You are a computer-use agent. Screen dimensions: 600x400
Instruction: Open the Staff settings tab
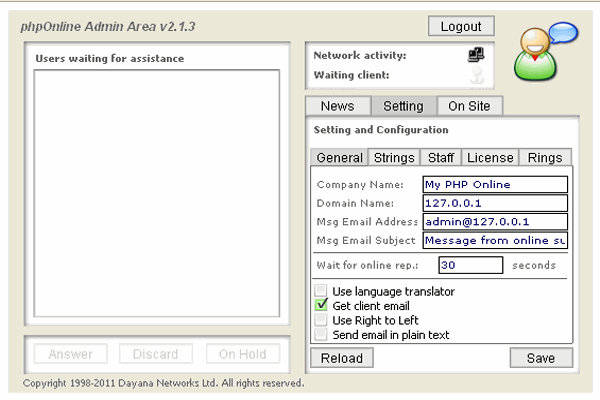coord(441,157)
